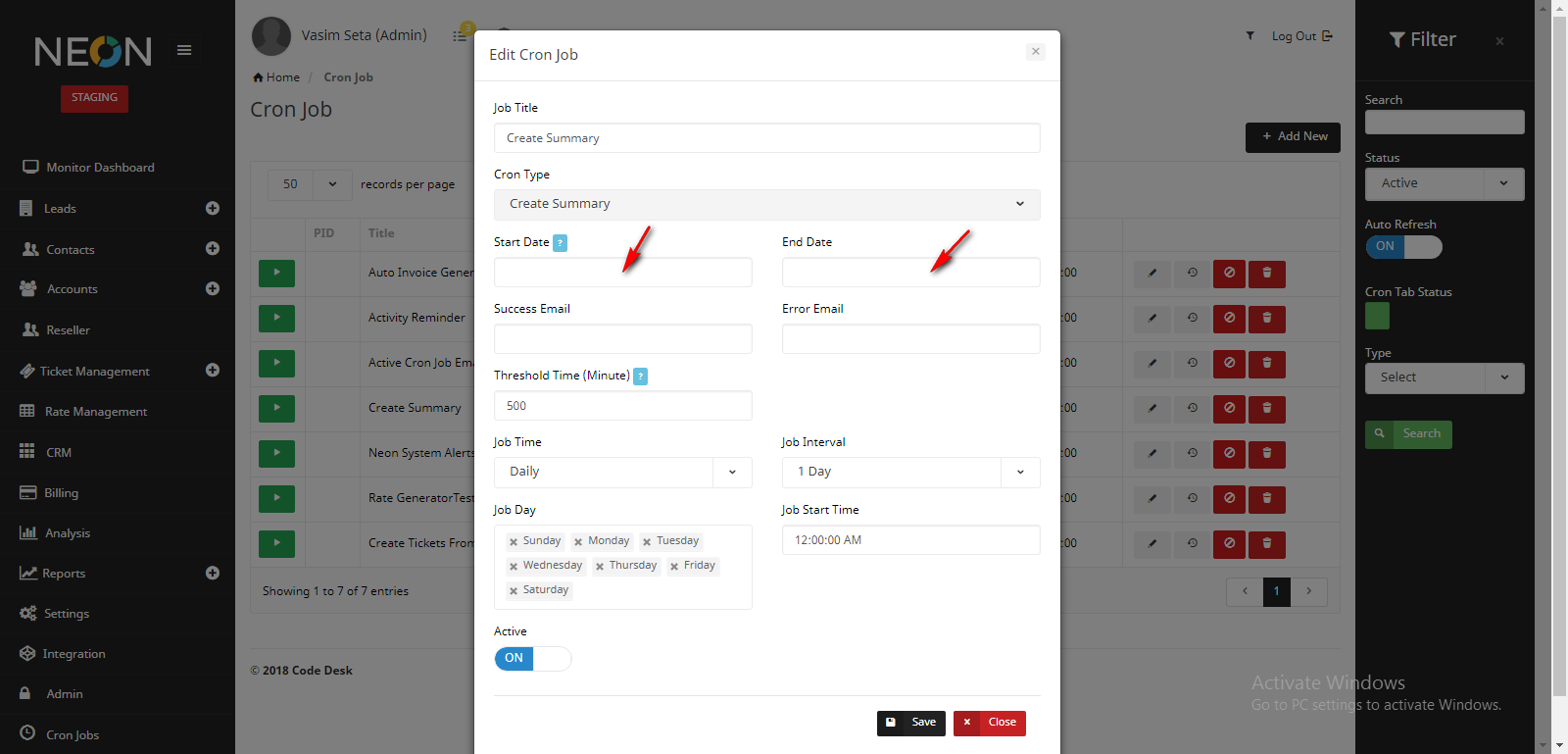Run the Auto Invoice Generator cron job

tap(276, 273)
